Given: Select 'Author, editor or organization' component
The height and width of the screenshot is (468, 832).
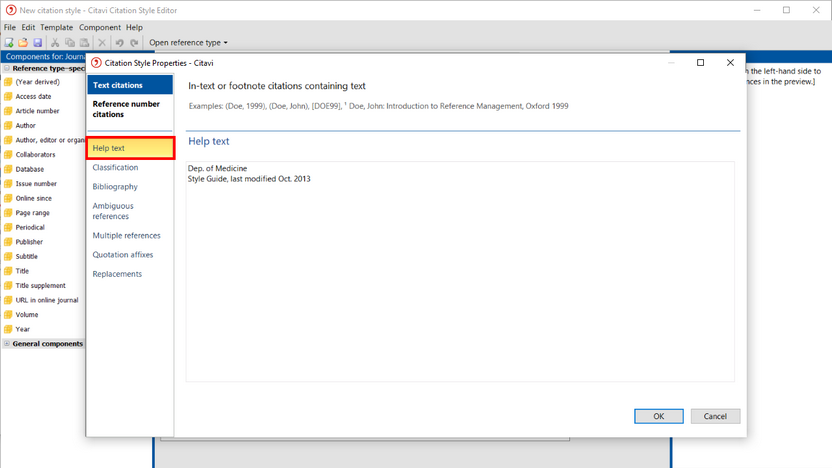Looking at the screenshot, I should point(45,140).
